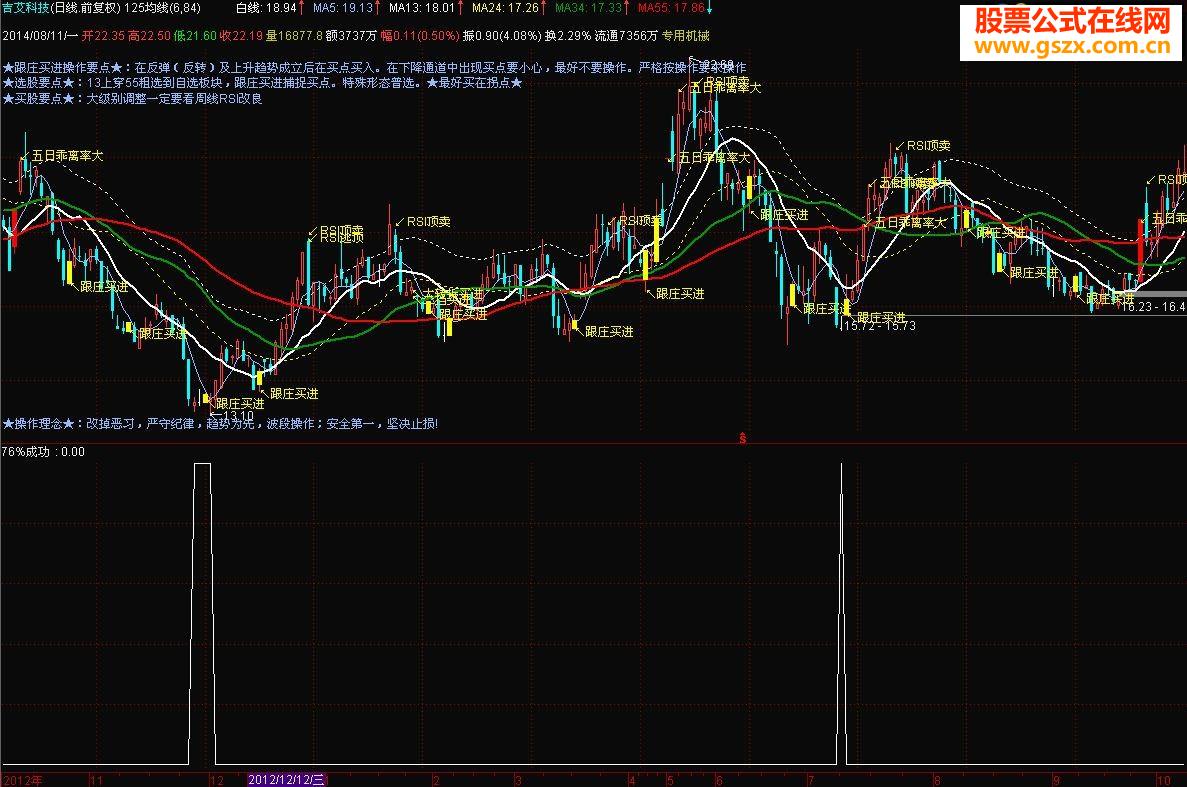The height and width of the screenshot is (787, 1187).
Task: Click the 白线: 18.94 value
Action: (x=266, y=8)
